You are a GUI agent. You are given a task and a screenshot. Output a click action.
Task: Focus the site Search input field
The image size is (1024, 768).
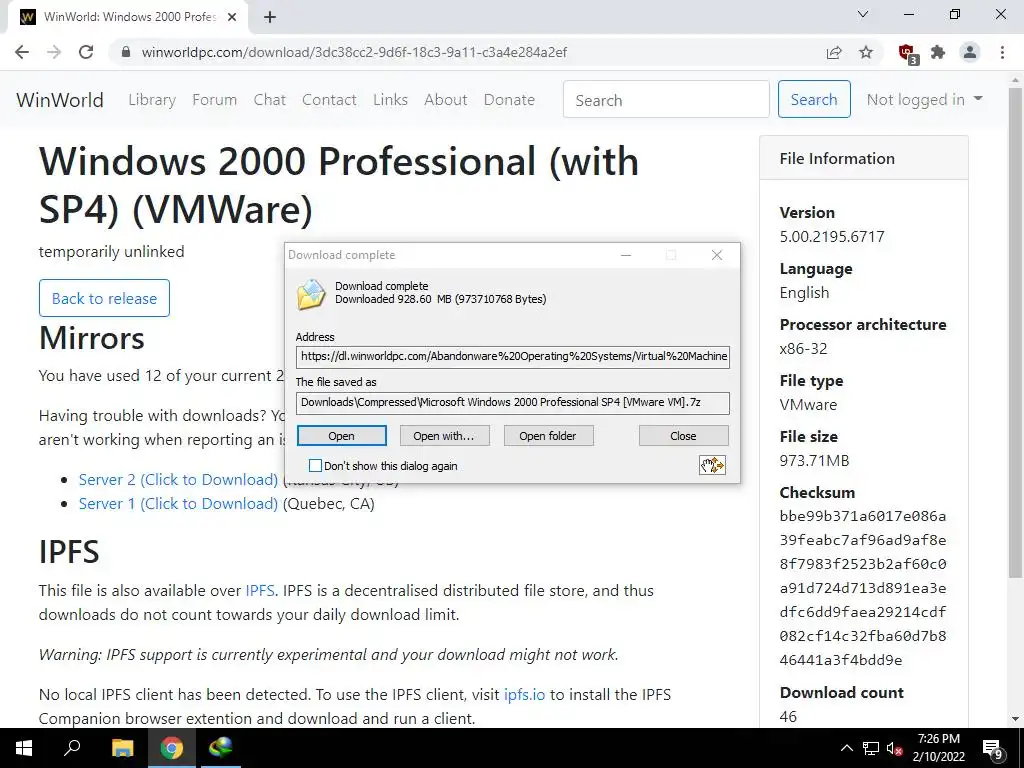pos(666,99)
